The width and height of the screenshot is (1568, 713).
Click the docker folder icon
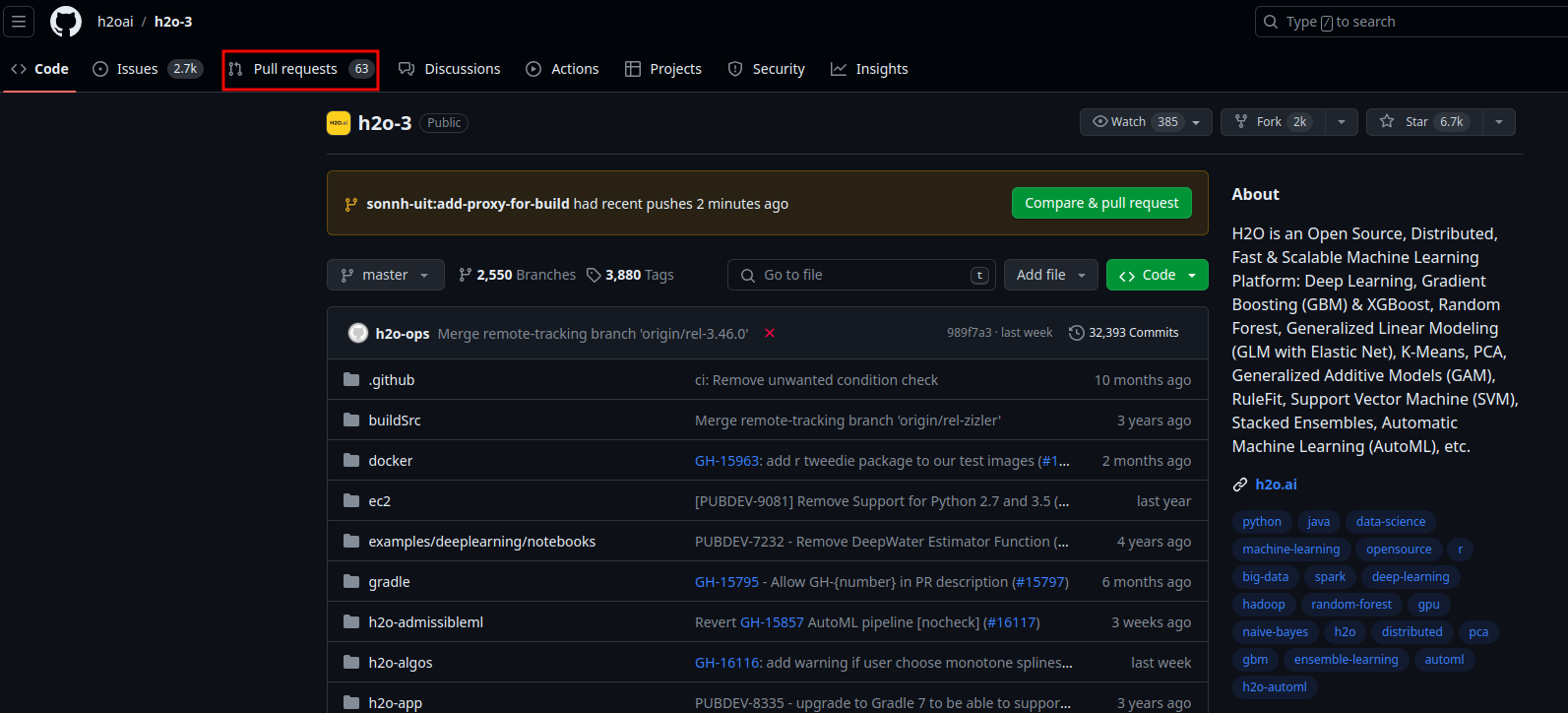pyautogui.click(x=351, y=460)
